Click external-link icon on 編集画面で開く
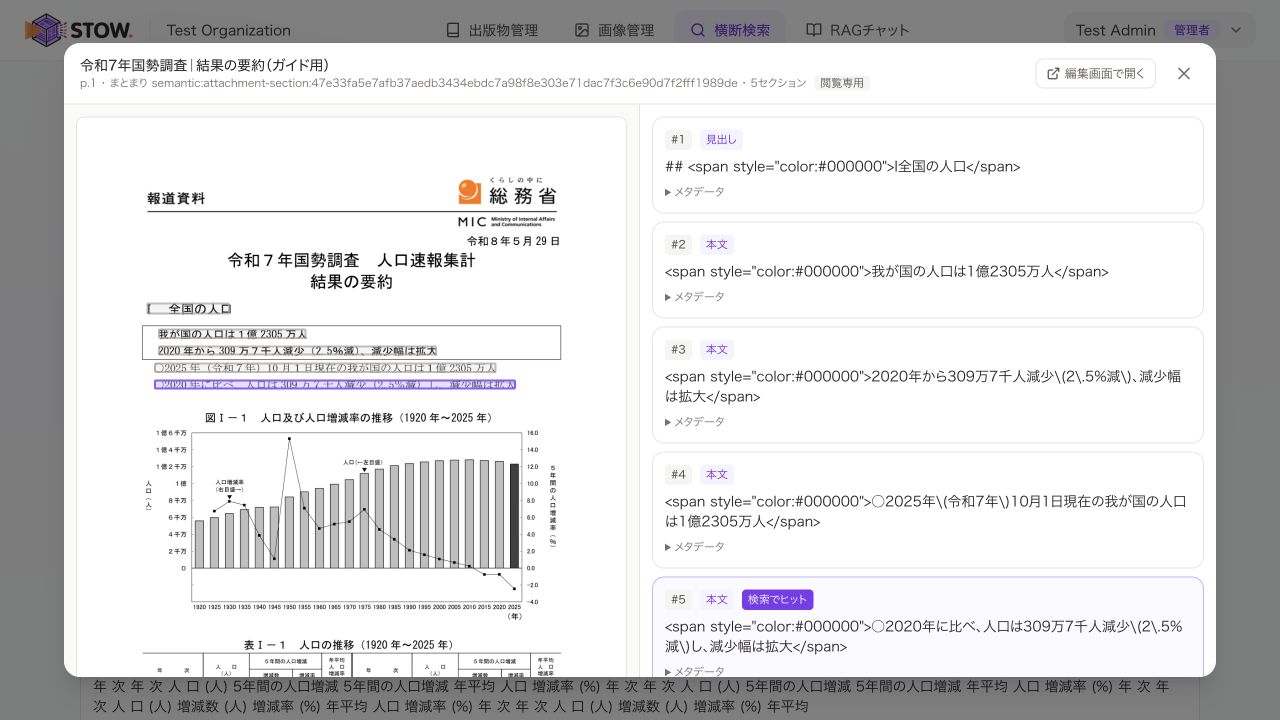Viewport: 1280px width, 720px height. pyautogui.click(x=1053, y=73)
